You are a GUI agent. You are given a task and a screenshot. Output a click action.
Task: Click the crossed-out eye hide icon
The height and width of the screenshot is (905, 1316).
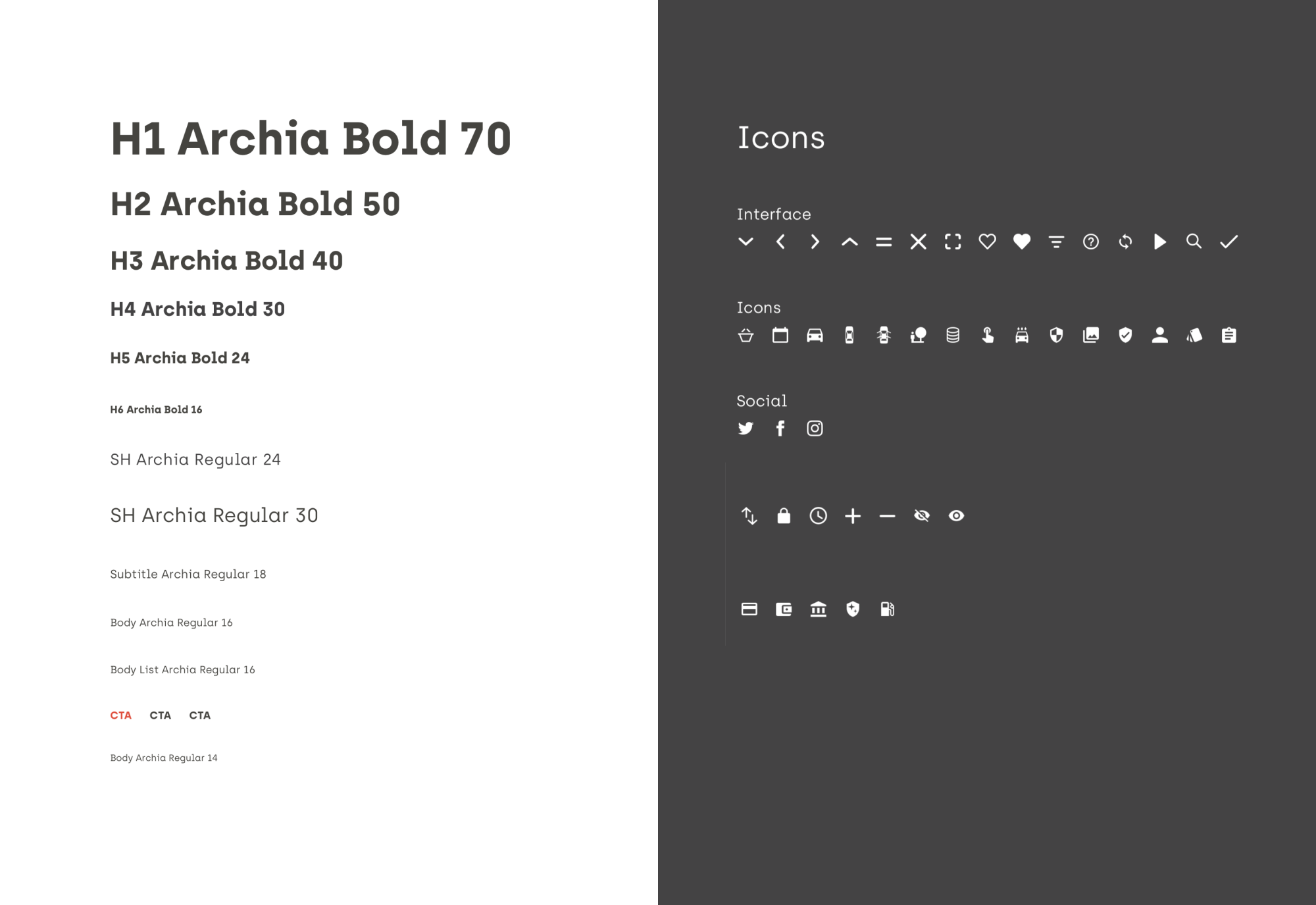point(922,516)
